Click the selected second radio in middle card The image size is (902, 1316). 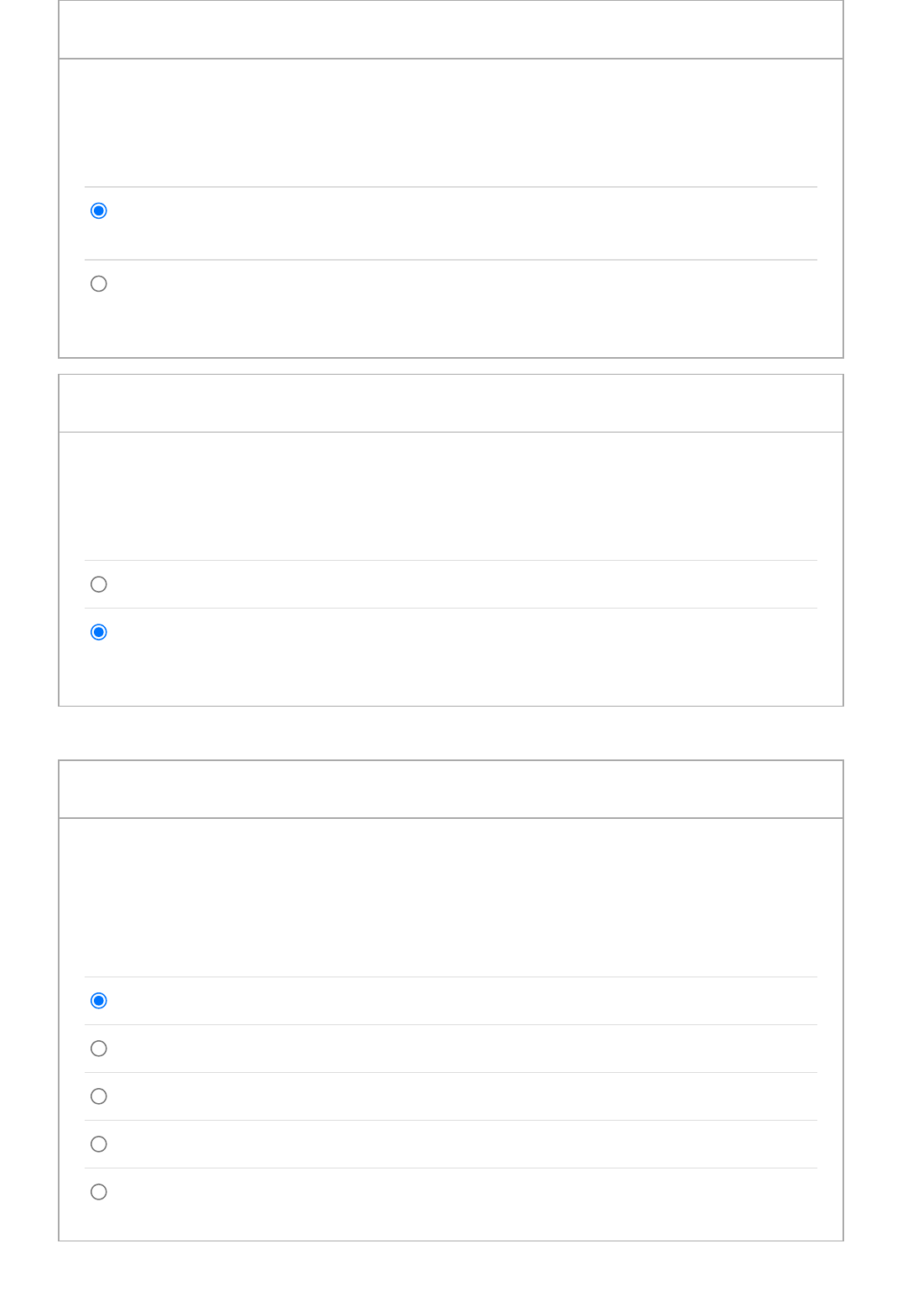click(x=99, y=632)
